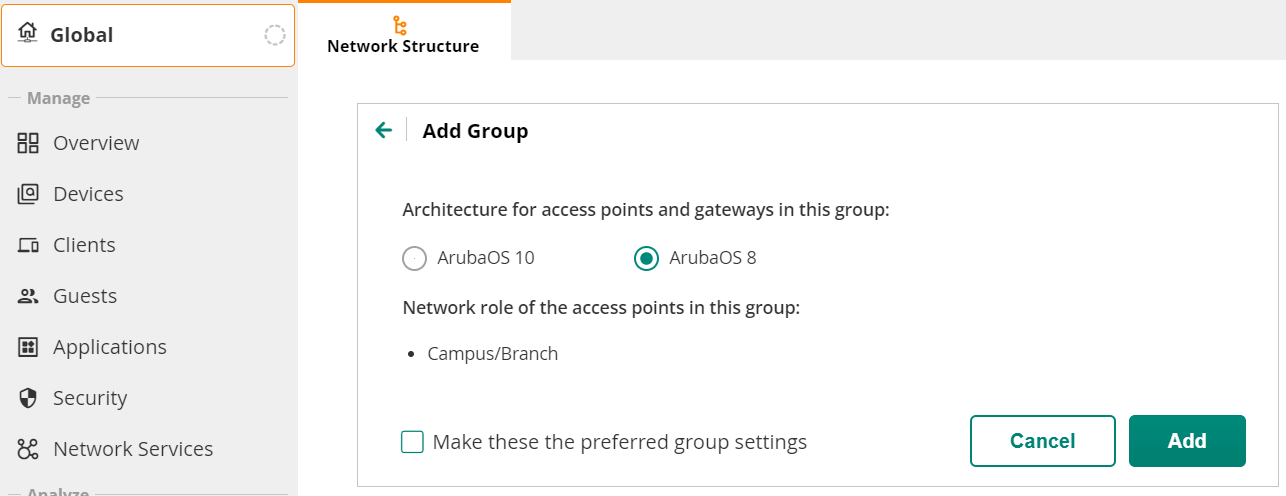
Task: Click the Network Services icon
Action: tap(28, 449)
